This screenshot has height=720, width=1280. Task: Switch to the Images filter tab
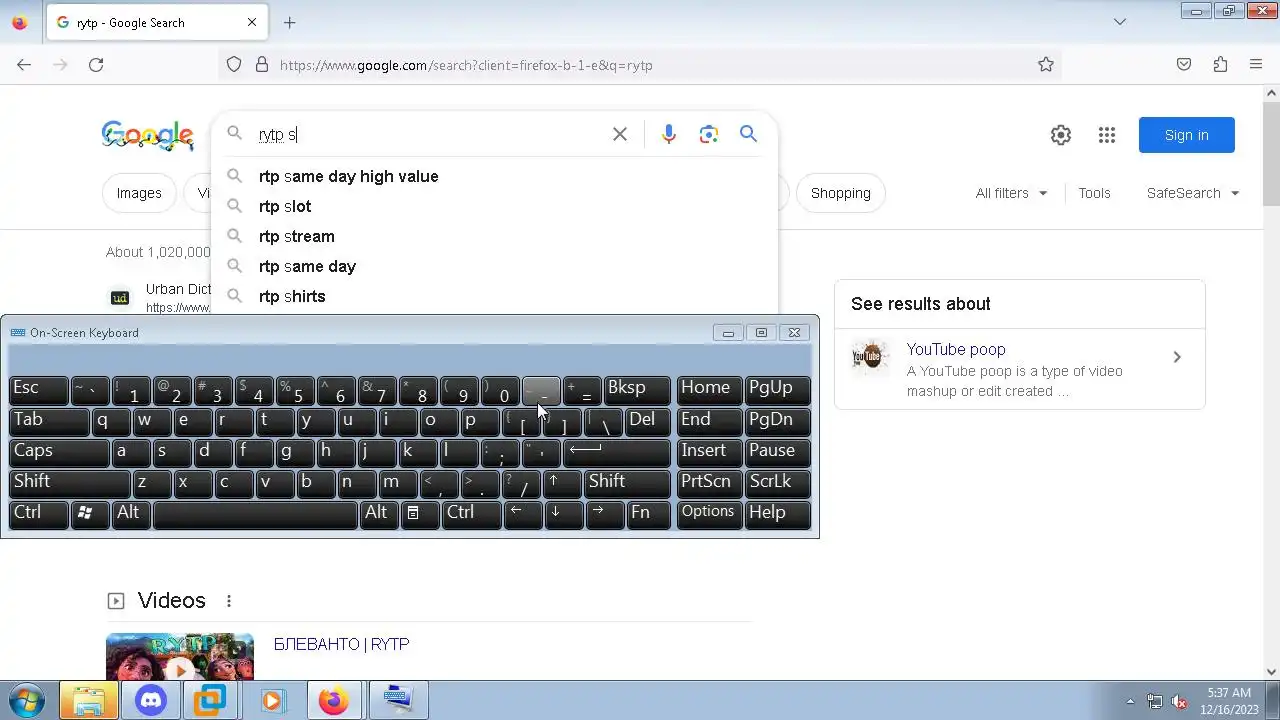point(139,193)
